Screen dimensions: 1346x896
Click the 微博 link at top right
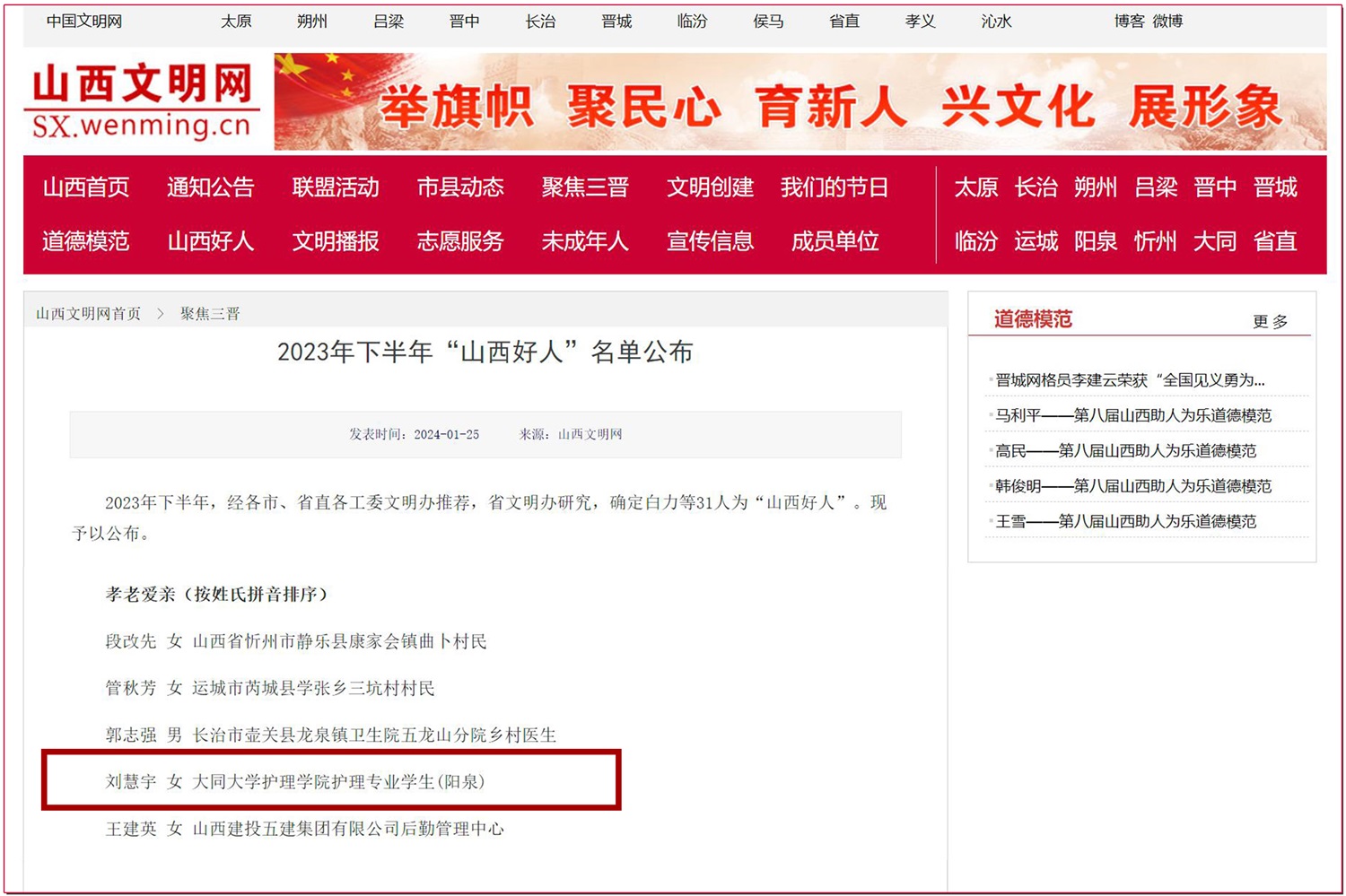coord(1167,22)
